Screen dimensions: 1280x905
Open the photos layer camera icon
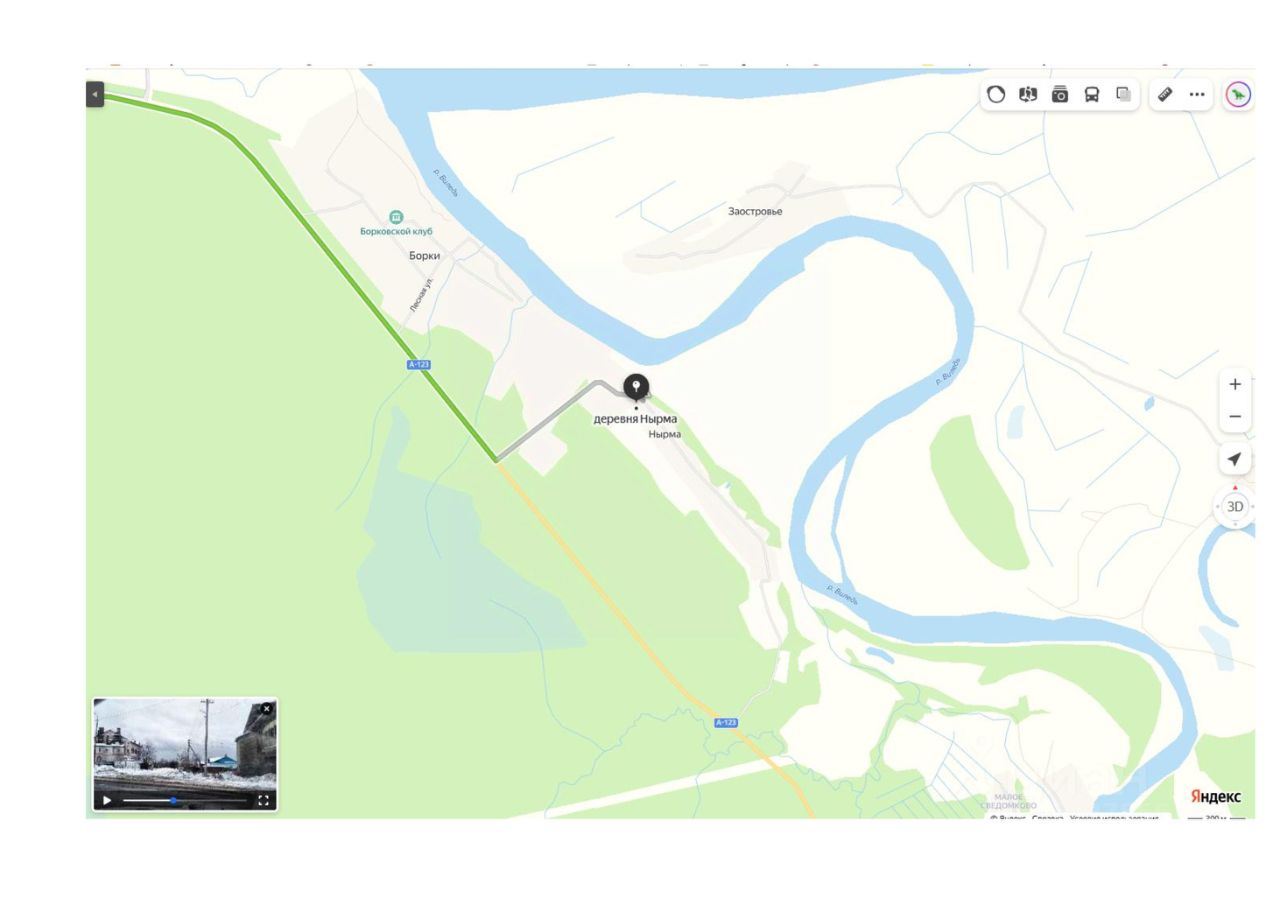(x=1060, y=94)
